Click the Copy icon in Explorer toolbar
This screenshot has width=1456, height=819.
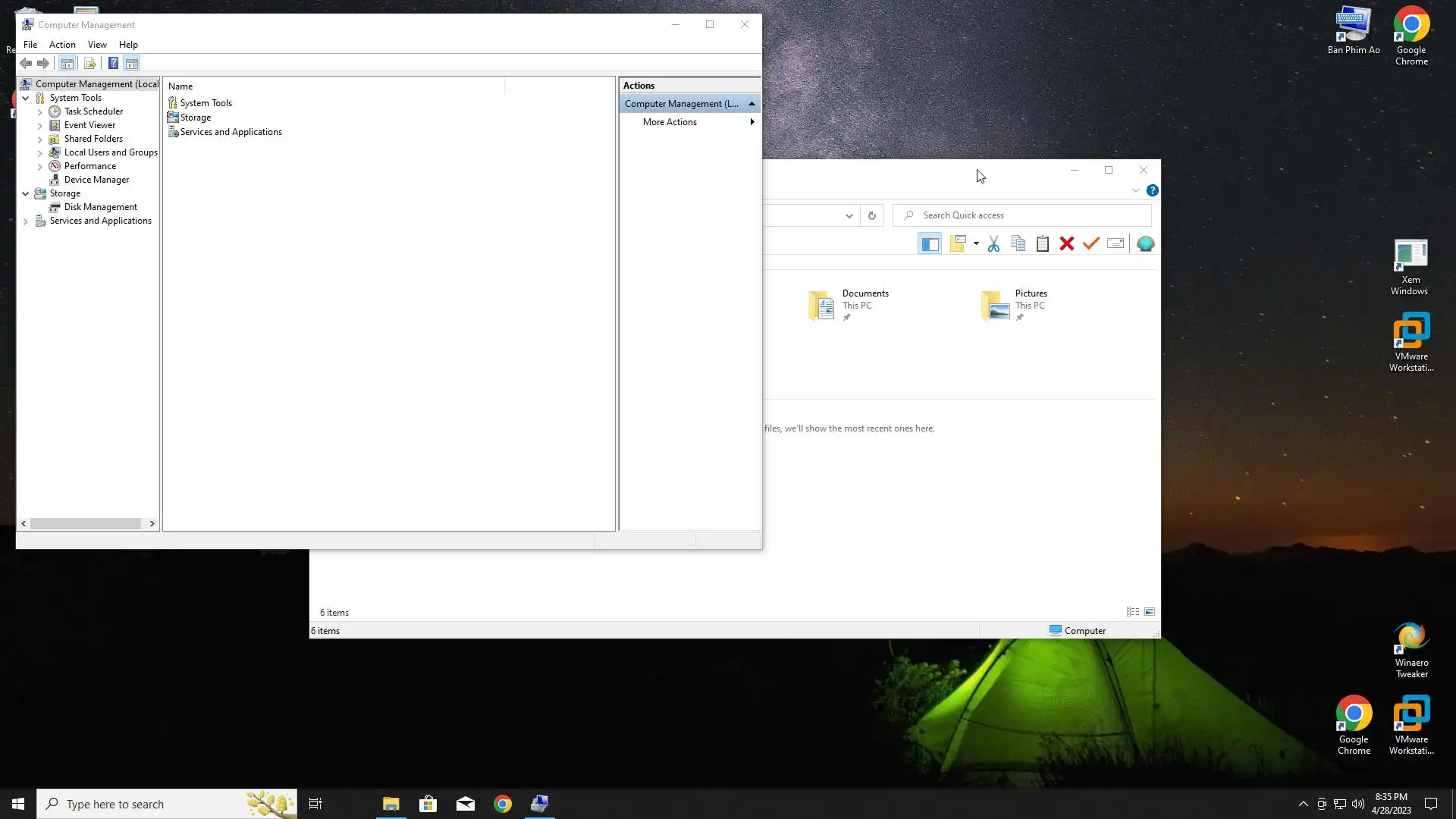pos(1018,243)
